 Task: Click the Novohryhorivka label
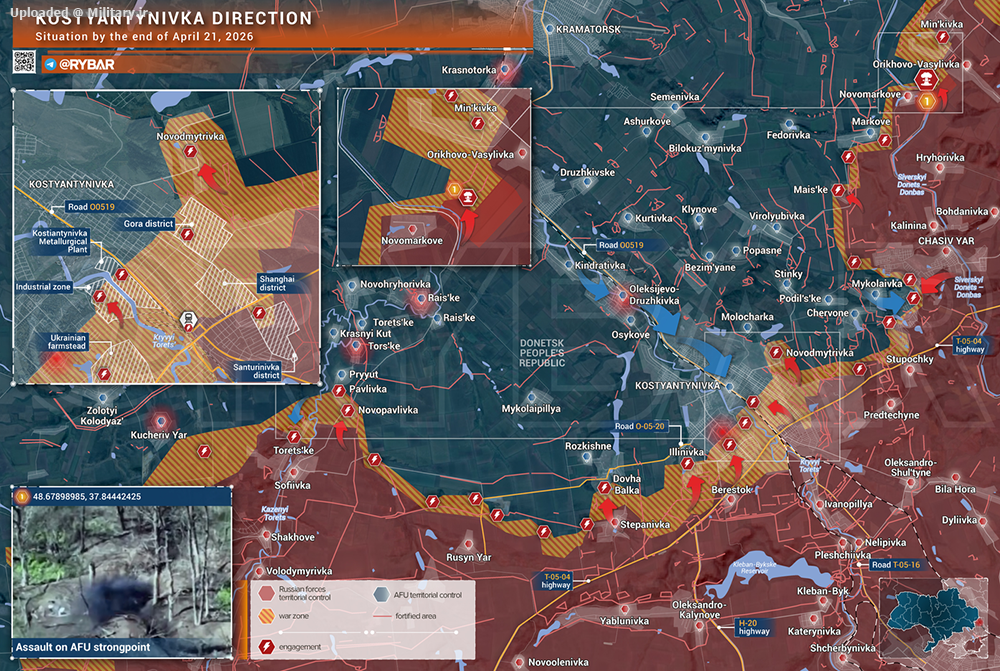(395, 284)
